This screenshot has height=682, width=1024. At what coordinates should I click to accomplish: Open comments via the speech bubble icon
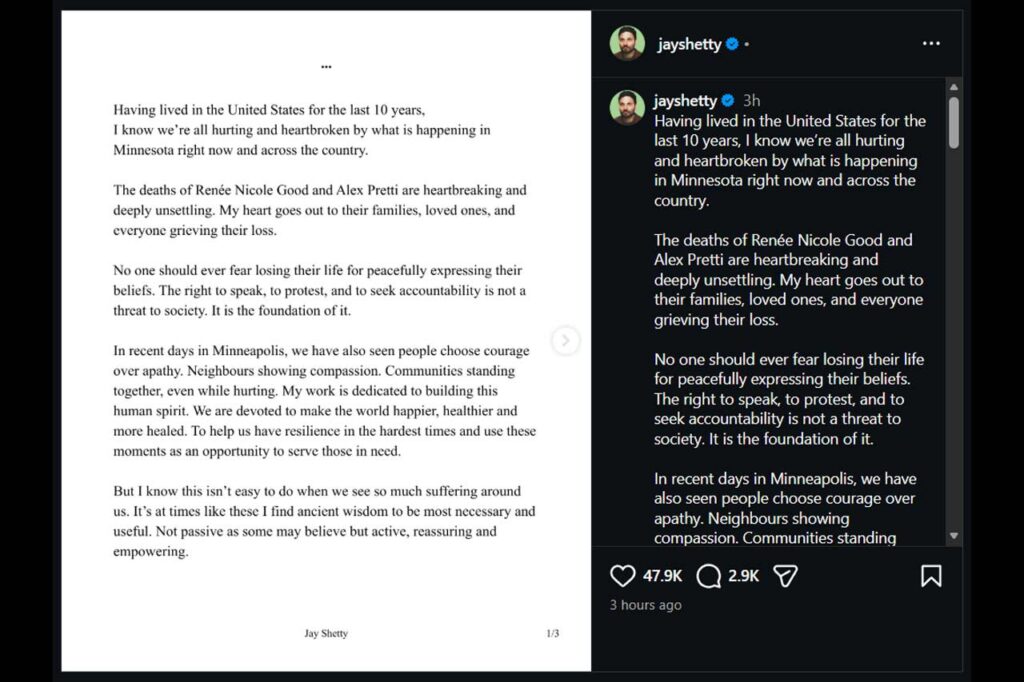click(709, 576)
